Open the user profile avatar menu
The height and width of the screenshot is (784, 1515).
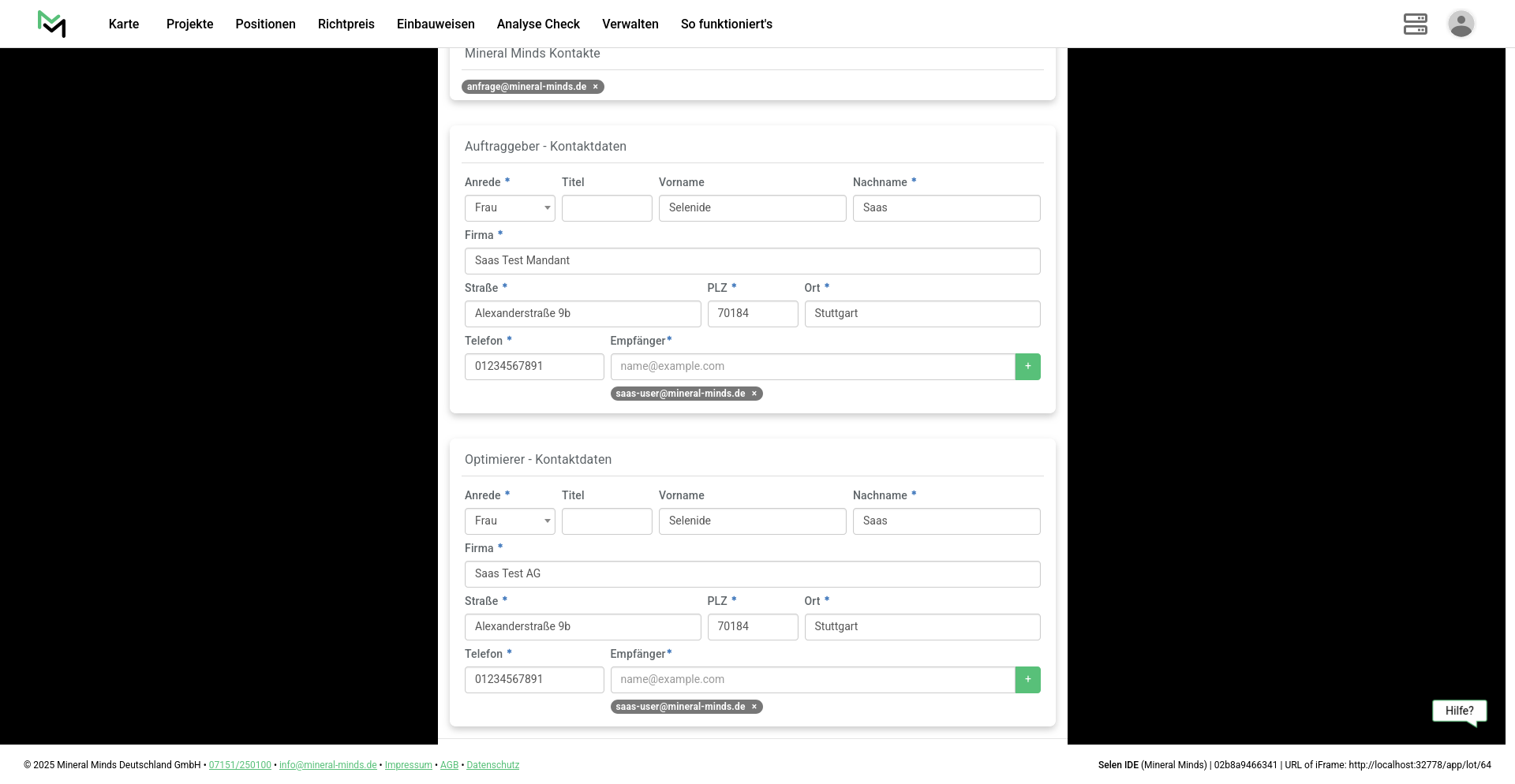pyautogui.click(x=1461, y=24)
